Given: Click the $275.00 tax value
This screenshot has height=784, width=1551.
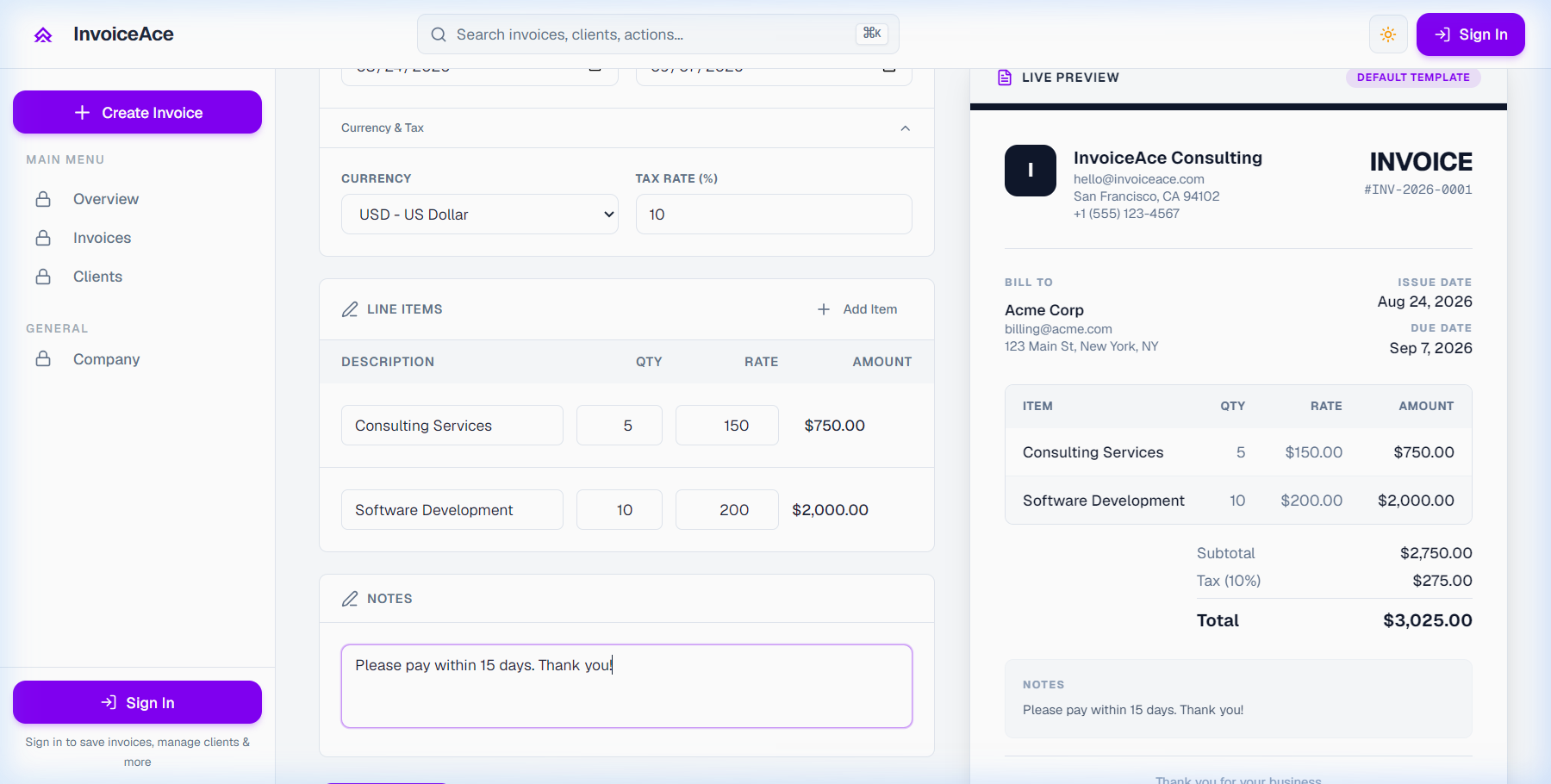Looking at the screenshot, I should 1442,581.
